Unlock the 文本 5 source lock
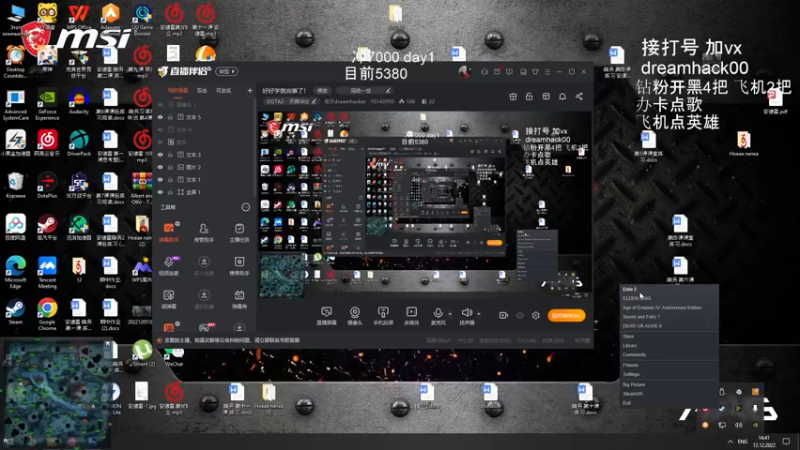The width and height of the screenshot is (800, 450). tap(170, 117)
